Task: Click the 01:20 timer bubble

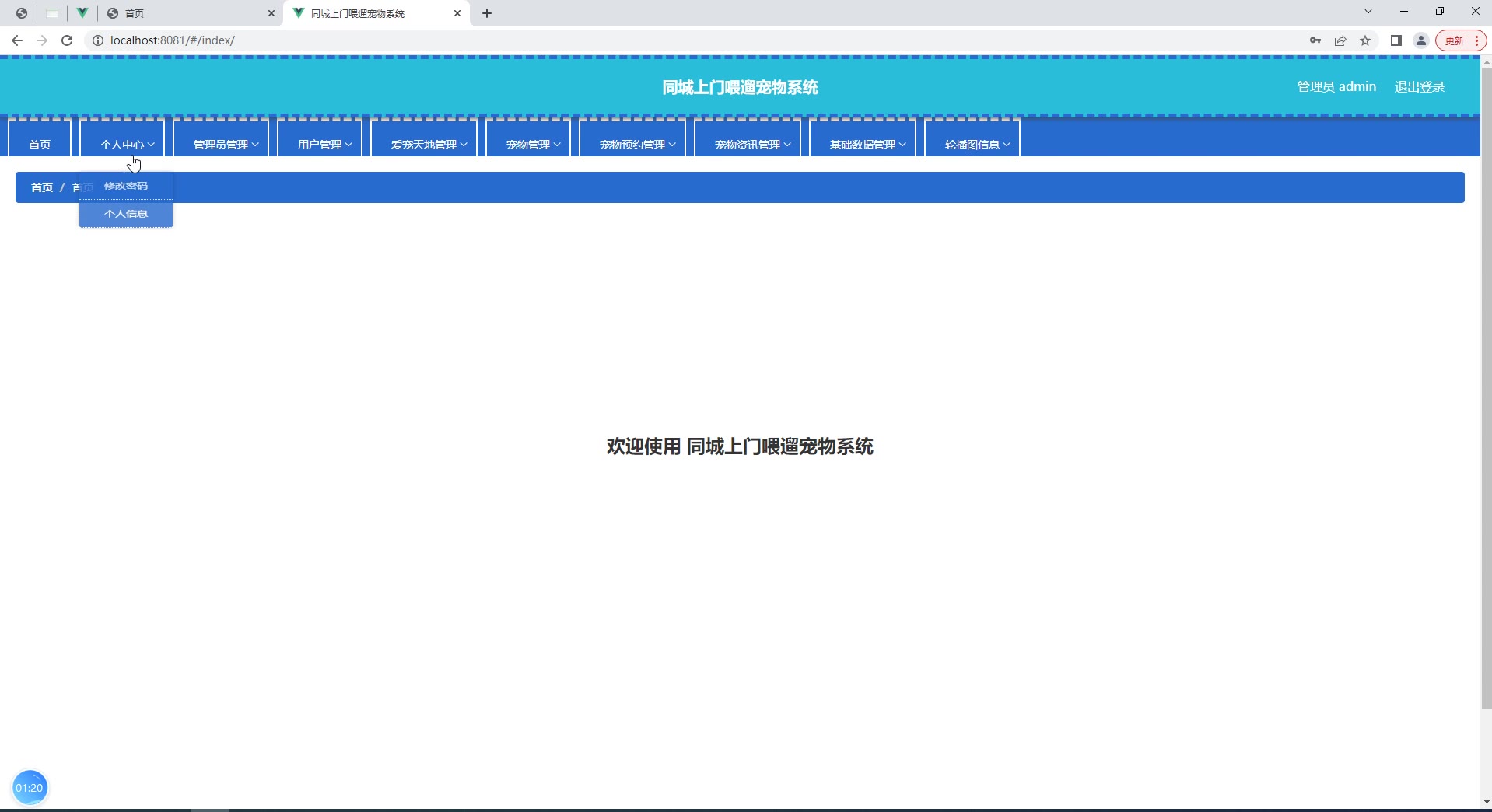Action: click(30, 788)
